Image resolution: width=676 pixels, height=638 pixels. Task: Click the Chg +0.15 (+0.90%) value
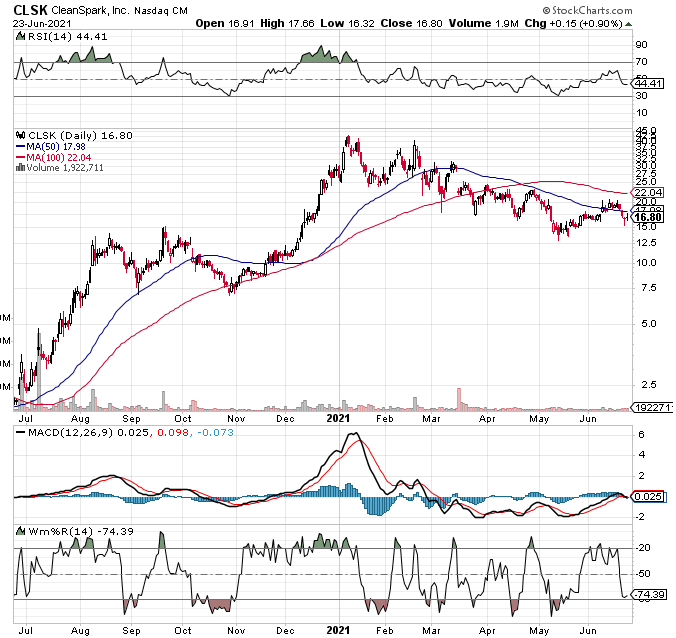click(573, 23)
